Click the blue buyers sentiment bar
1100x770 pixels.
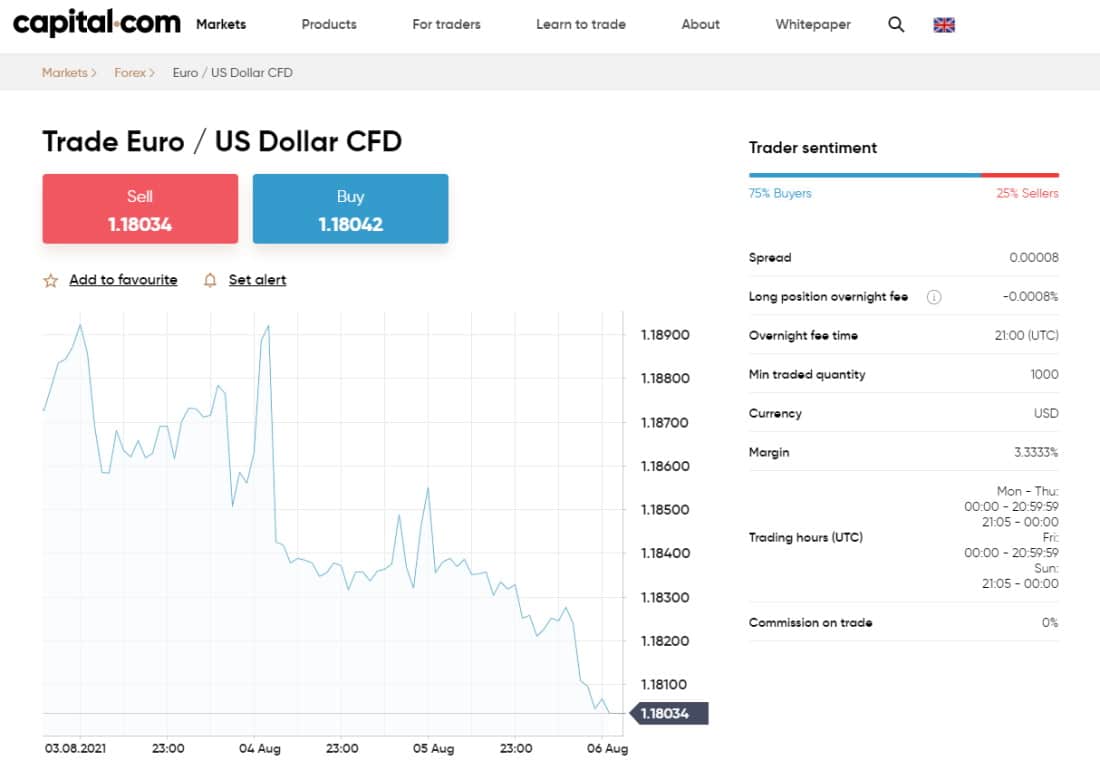tap(865, 175)
